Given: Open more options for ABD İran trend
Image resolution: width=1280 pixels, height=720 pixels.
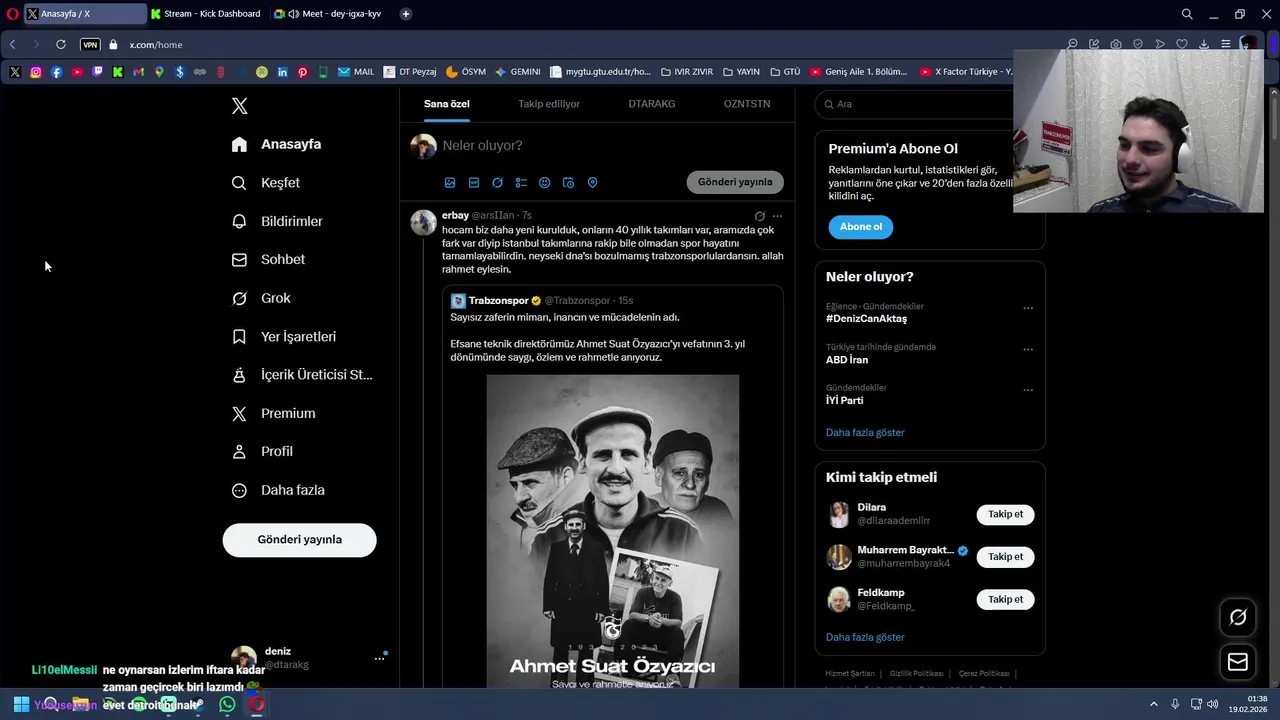Looking at the screenshot, I should click(1028, 350).
